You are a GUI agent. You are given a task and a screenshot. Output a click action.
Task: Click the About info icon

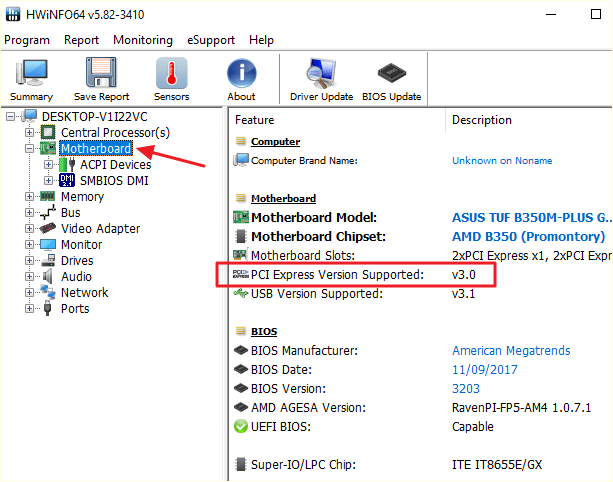tap(242, 73)
